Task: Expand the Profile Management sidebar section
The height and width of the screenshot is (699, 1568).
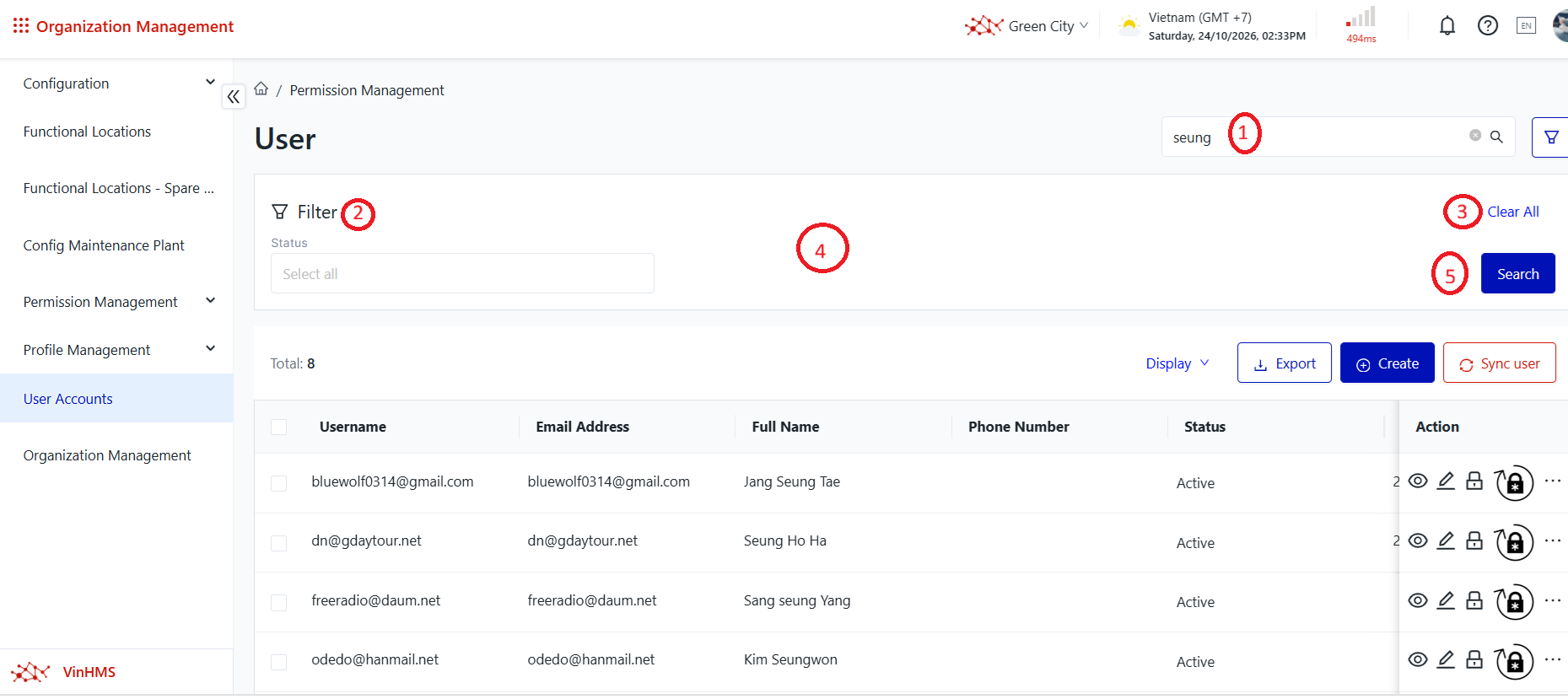Action: coord(116,350)
